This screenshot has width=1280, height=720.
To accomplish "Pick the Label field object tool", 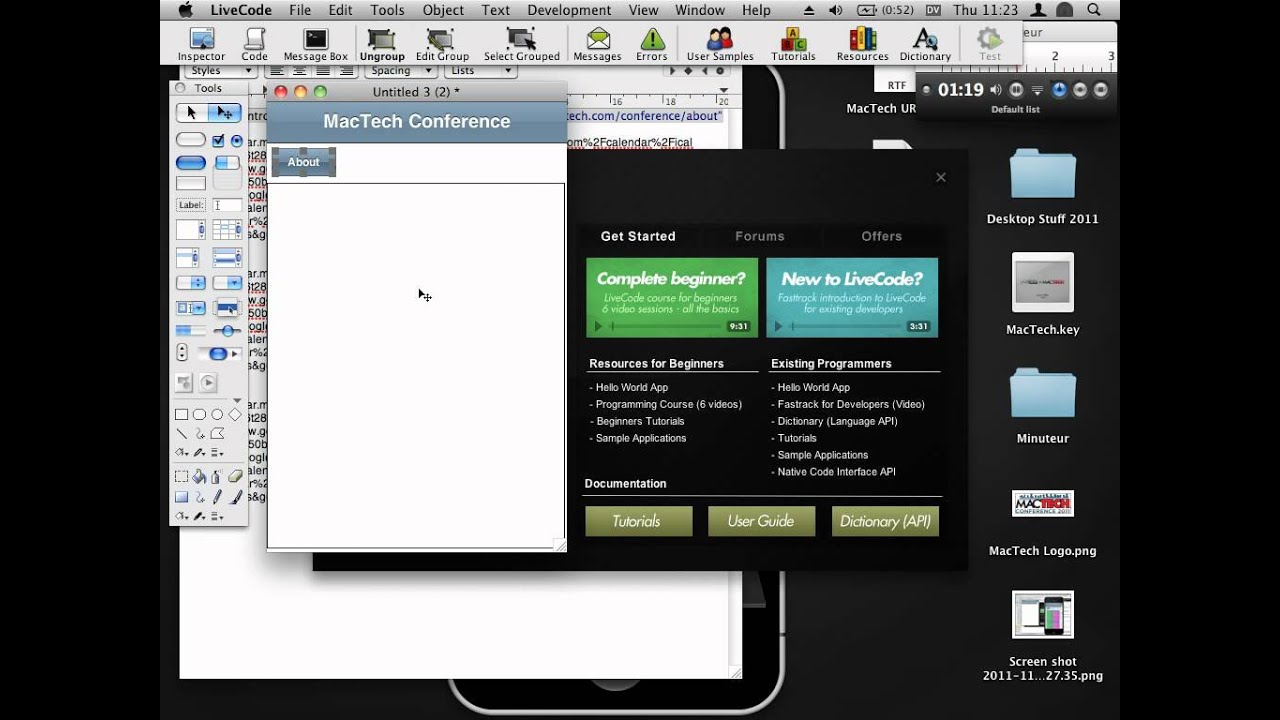I will [x=191, y=205].
